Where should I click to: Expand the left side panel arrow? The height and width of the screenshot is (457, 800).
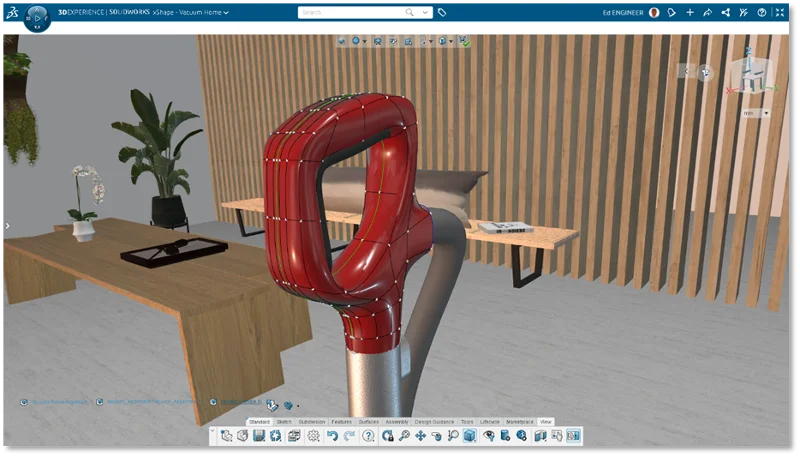click(x=6, y=226)
